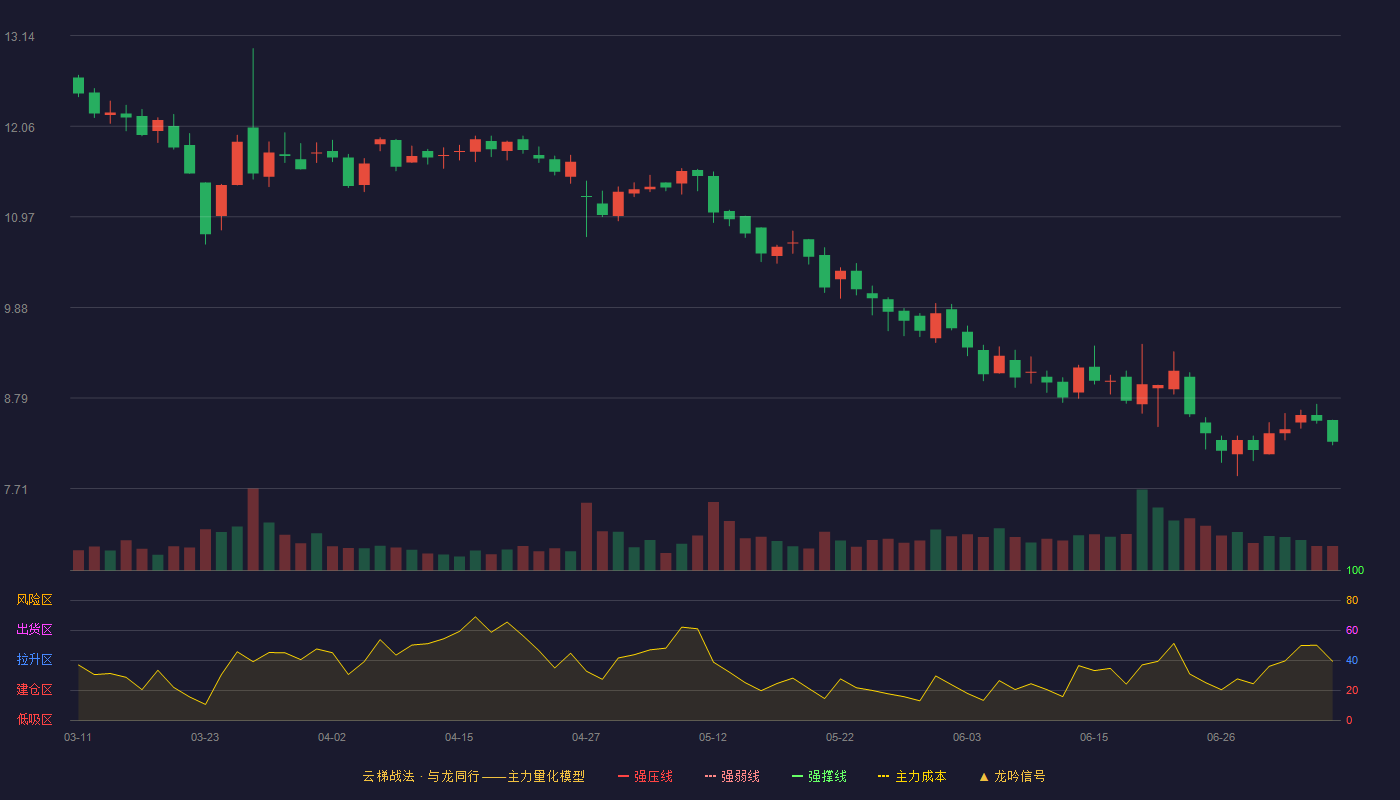Click the 7.71 price axis label

(16, 490)
